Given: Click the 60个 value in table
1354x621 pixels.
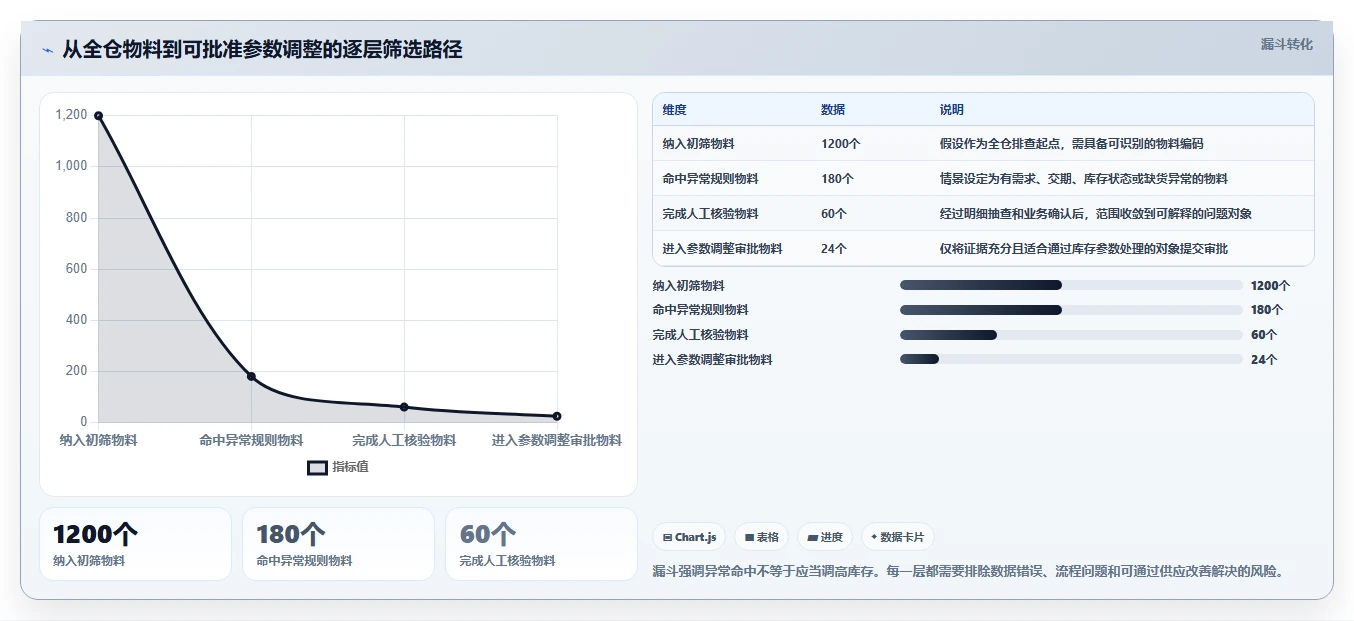Looking at the screenshot, I should click(x=834, y=214).
